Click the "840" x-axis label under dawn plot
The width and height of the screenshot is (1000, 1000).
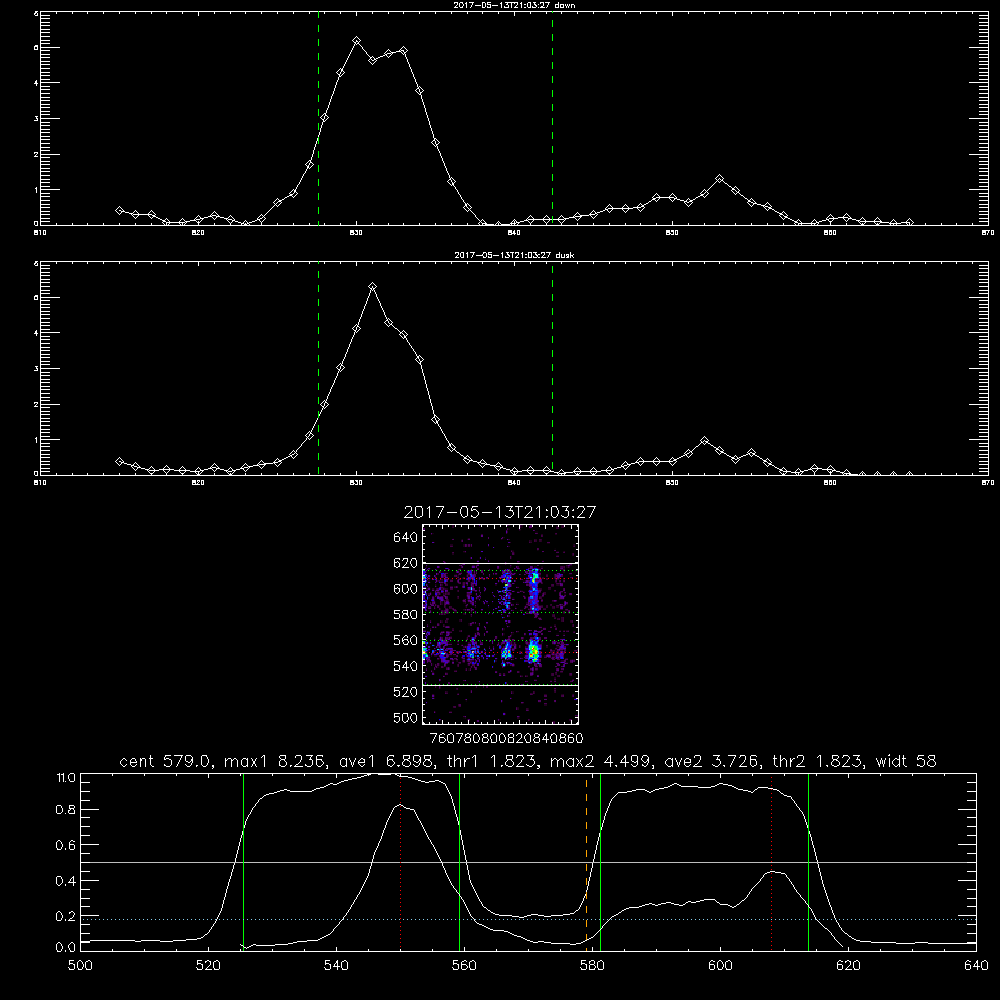[514, 233]
